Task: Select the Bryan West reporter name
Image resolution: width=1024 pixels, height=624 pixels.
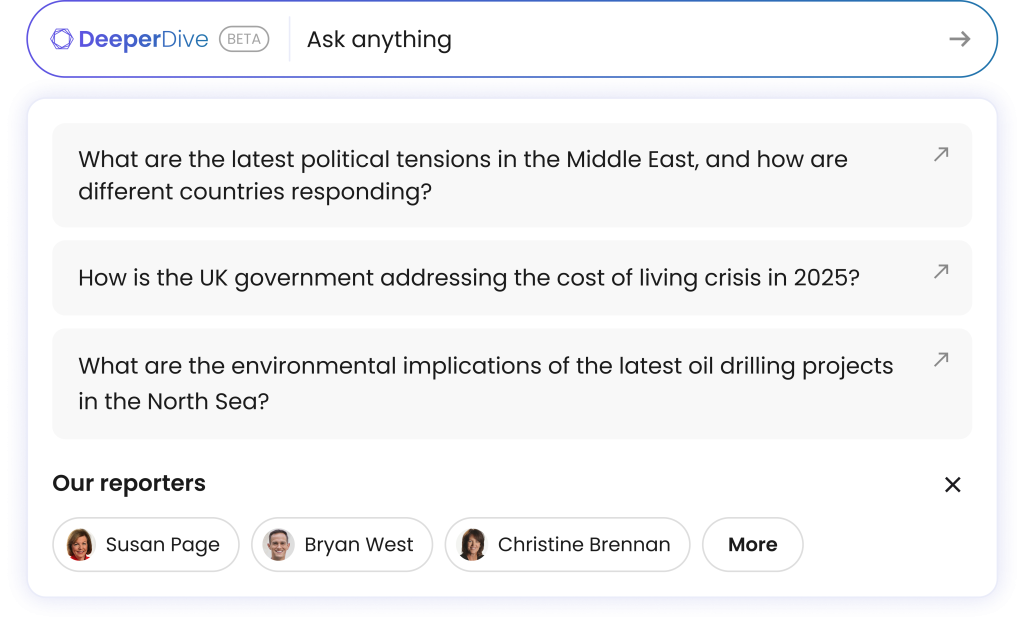Action: coord(358,544)
